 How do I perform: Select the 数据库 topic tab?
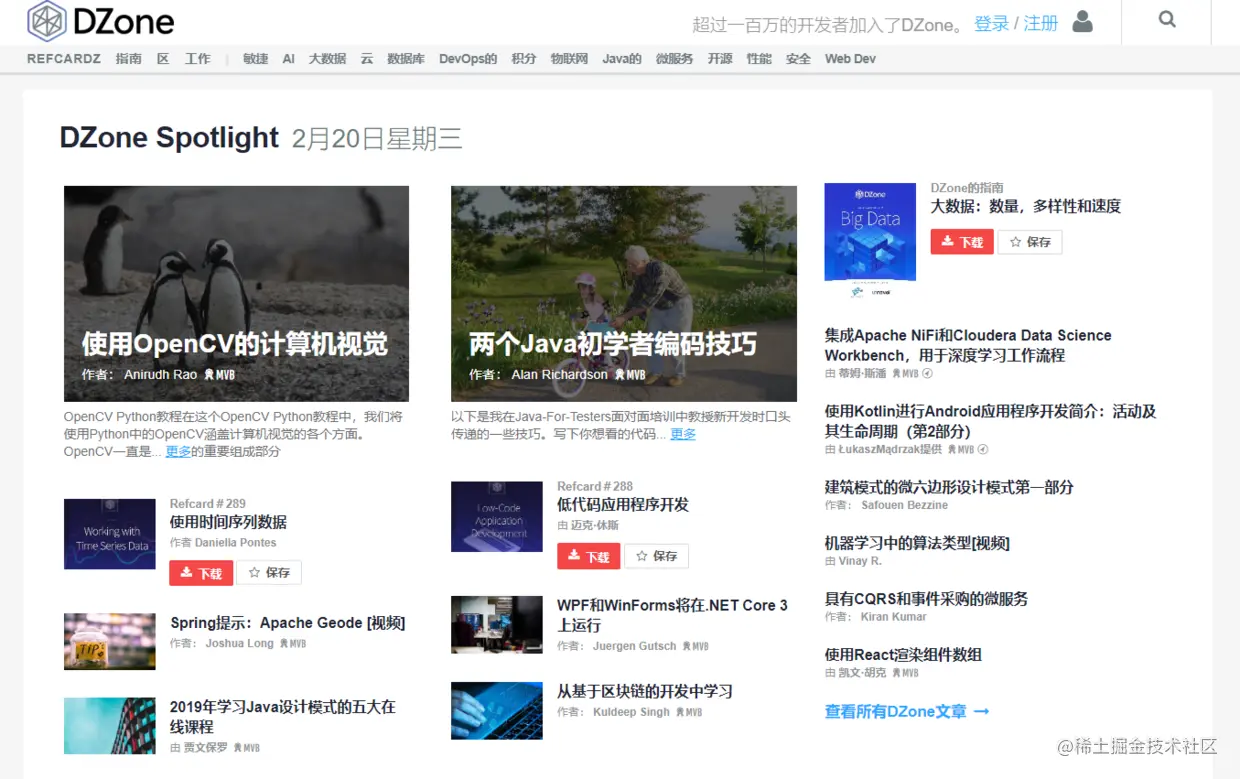pos(406,59)
